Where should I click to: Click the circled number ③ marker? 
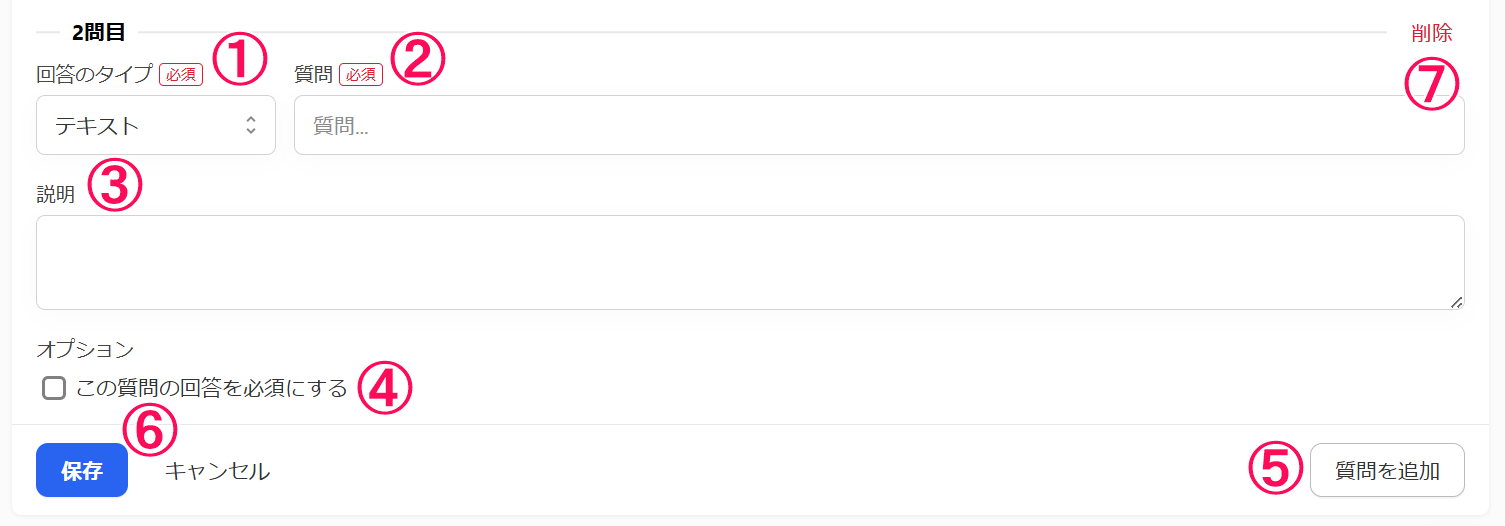115,186
